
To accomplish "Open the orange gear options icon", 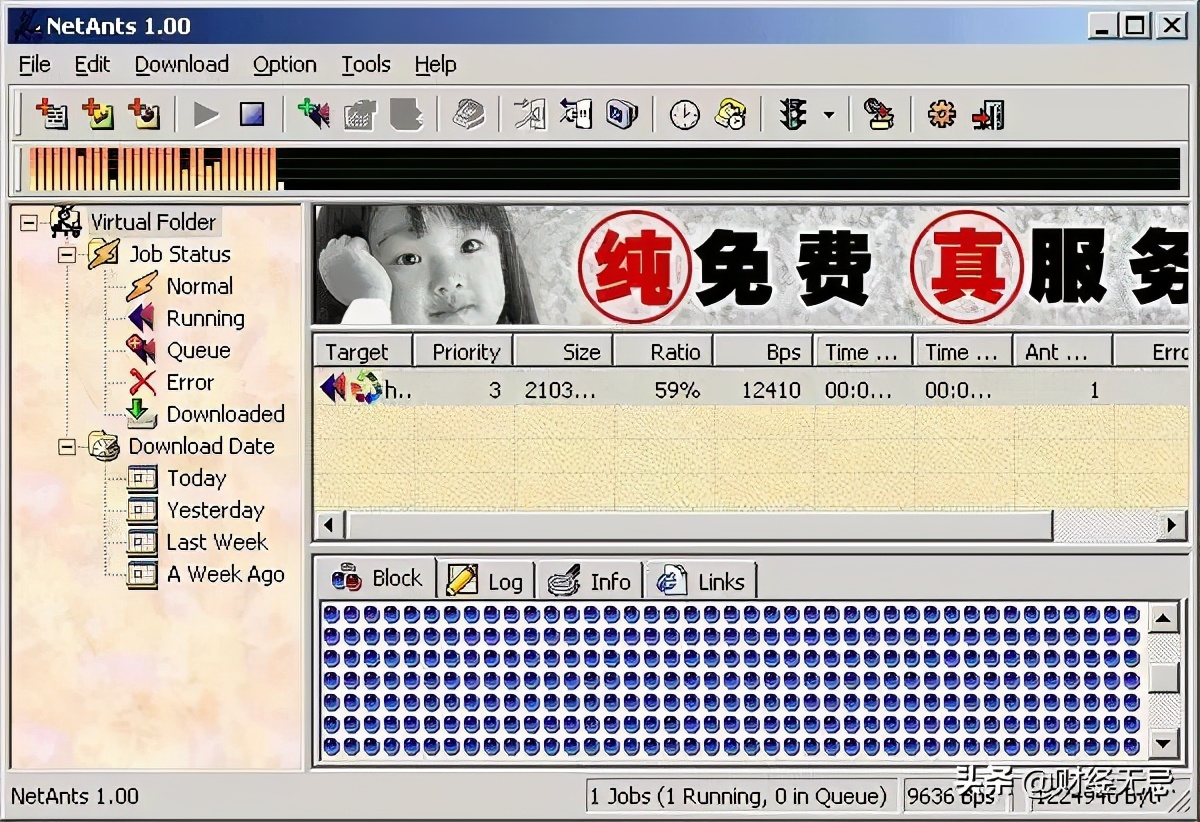I will [941, 115].
